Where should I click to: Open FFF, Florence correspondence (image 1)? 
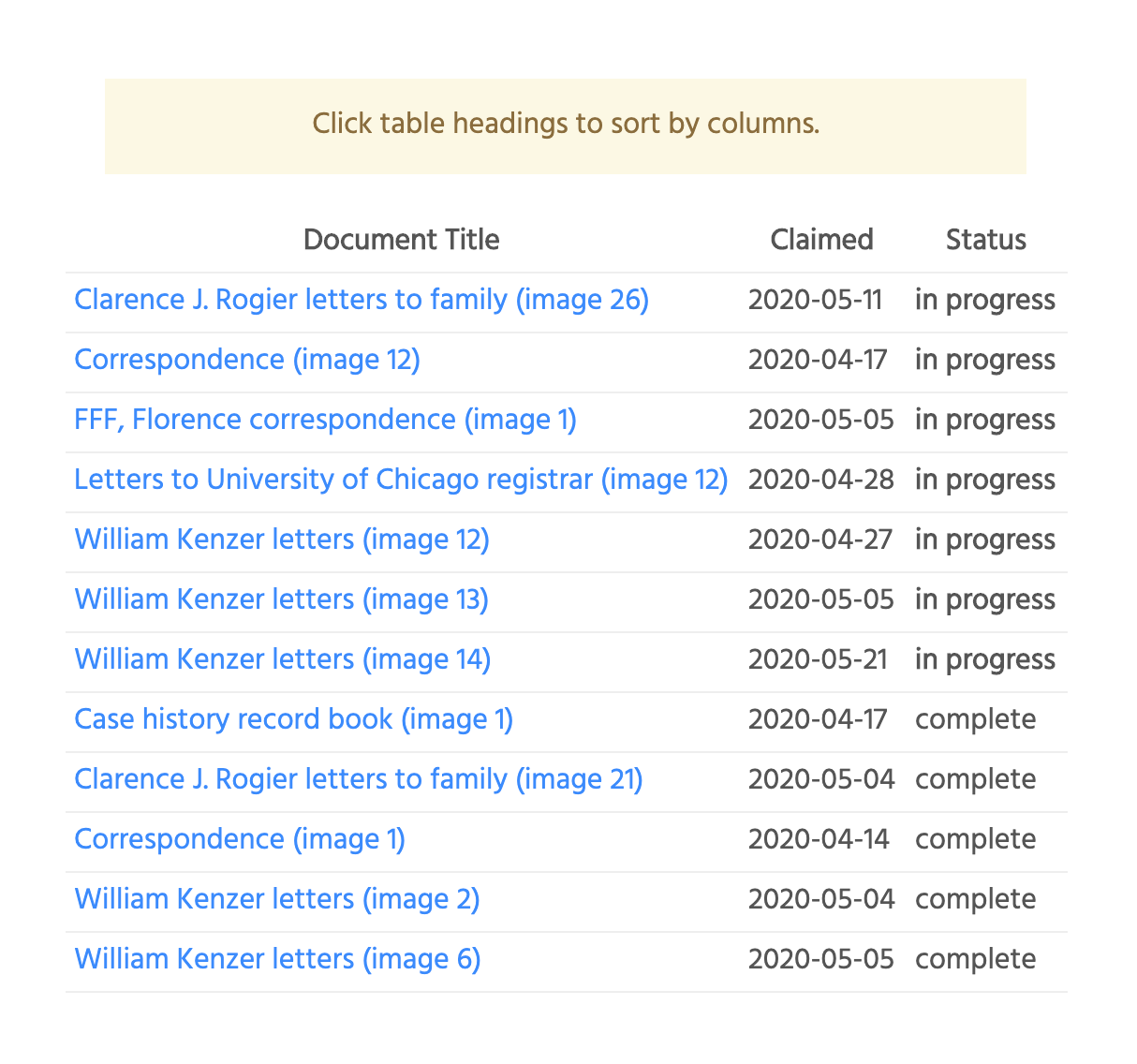coord(325,420)
